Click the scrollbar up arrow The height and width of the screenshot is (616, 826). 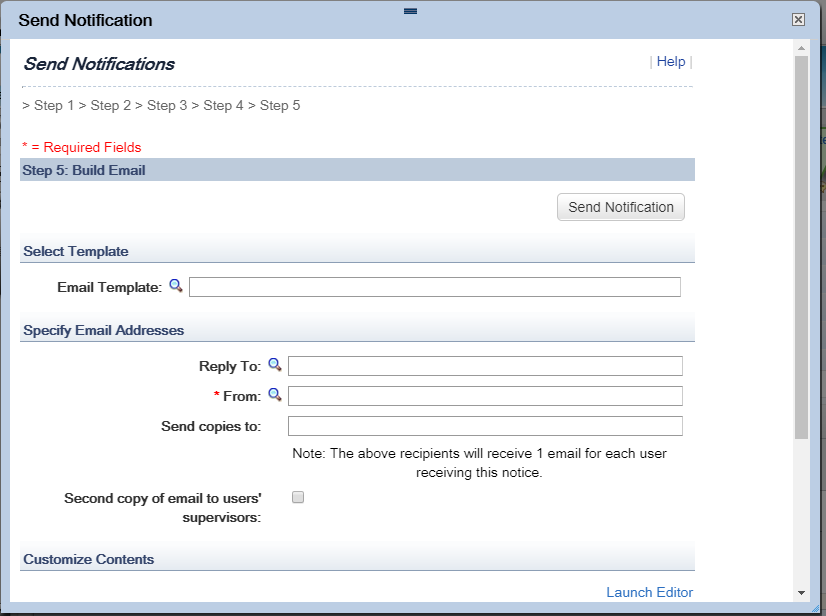801,48
